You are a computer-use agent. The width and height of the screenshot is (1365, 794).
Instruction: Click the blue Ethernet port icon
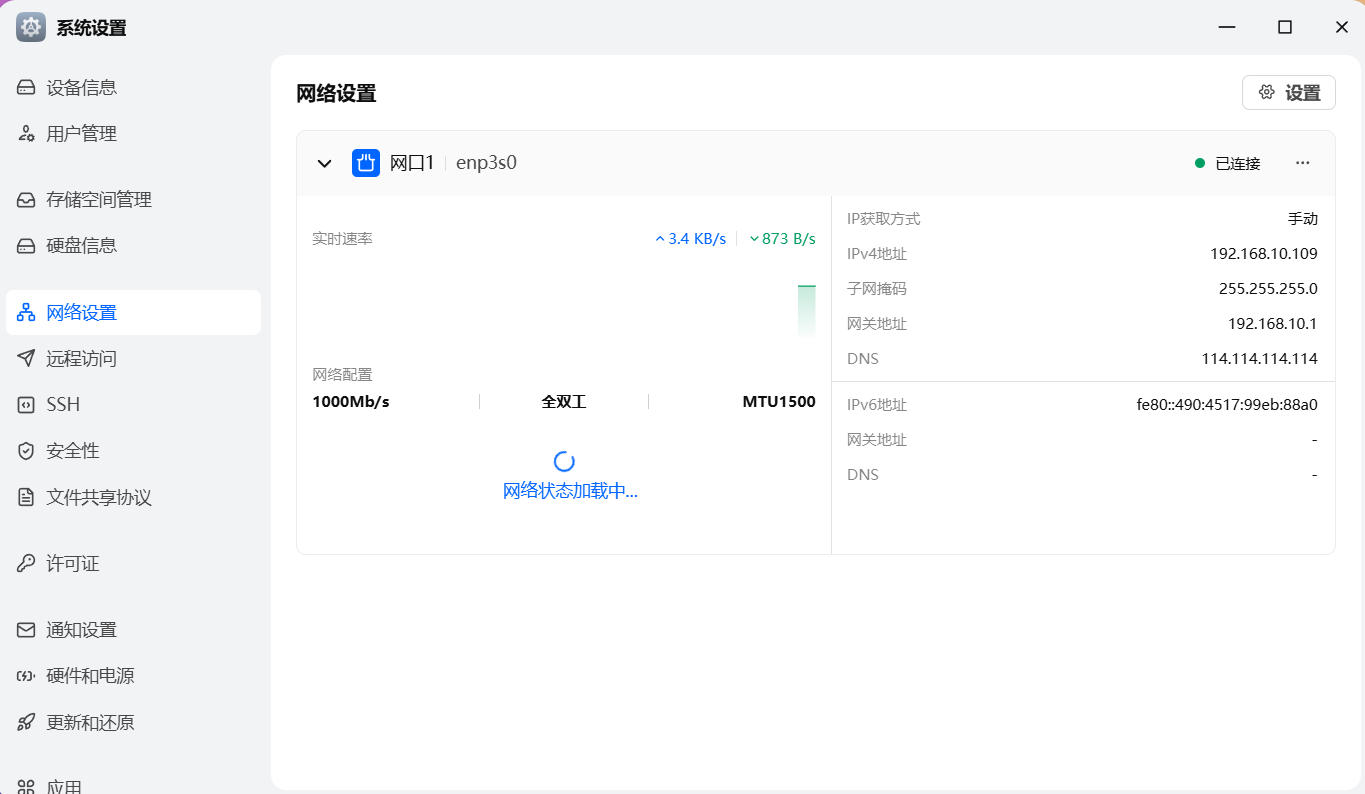[366, 163]
